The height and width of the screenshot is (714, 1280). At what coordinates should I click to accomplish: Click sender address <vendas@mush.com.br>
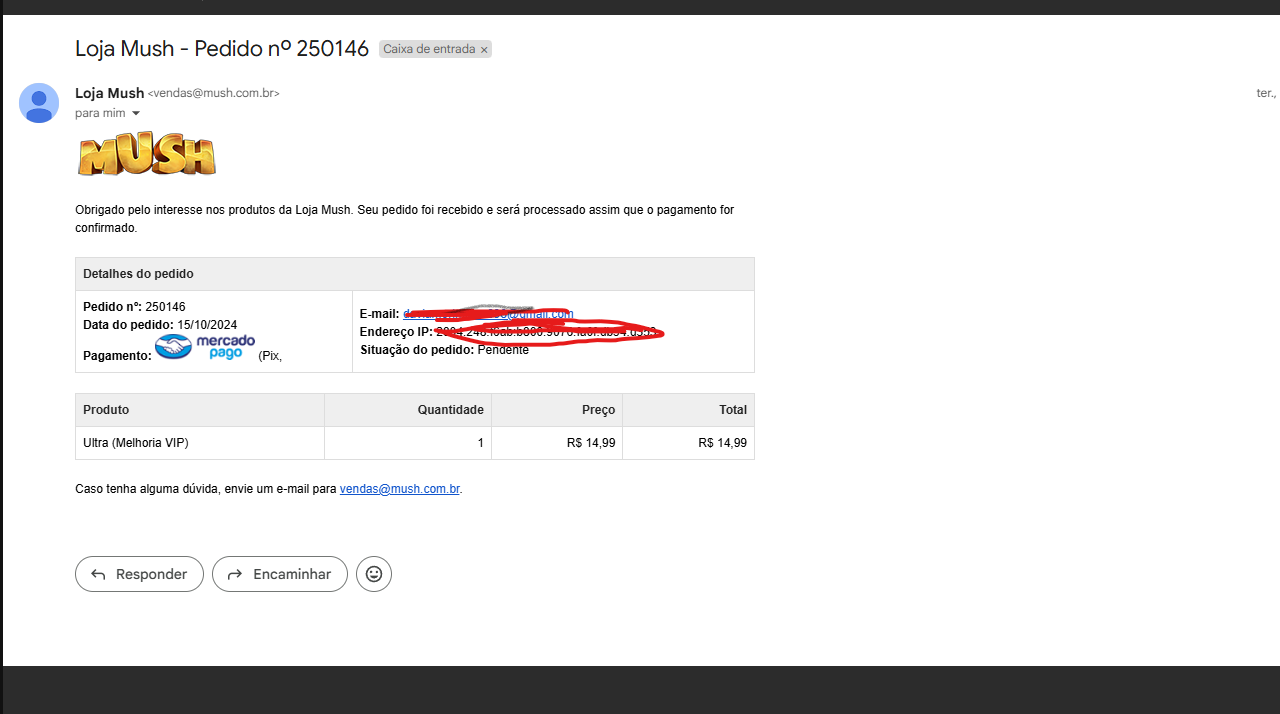point(214,93)
